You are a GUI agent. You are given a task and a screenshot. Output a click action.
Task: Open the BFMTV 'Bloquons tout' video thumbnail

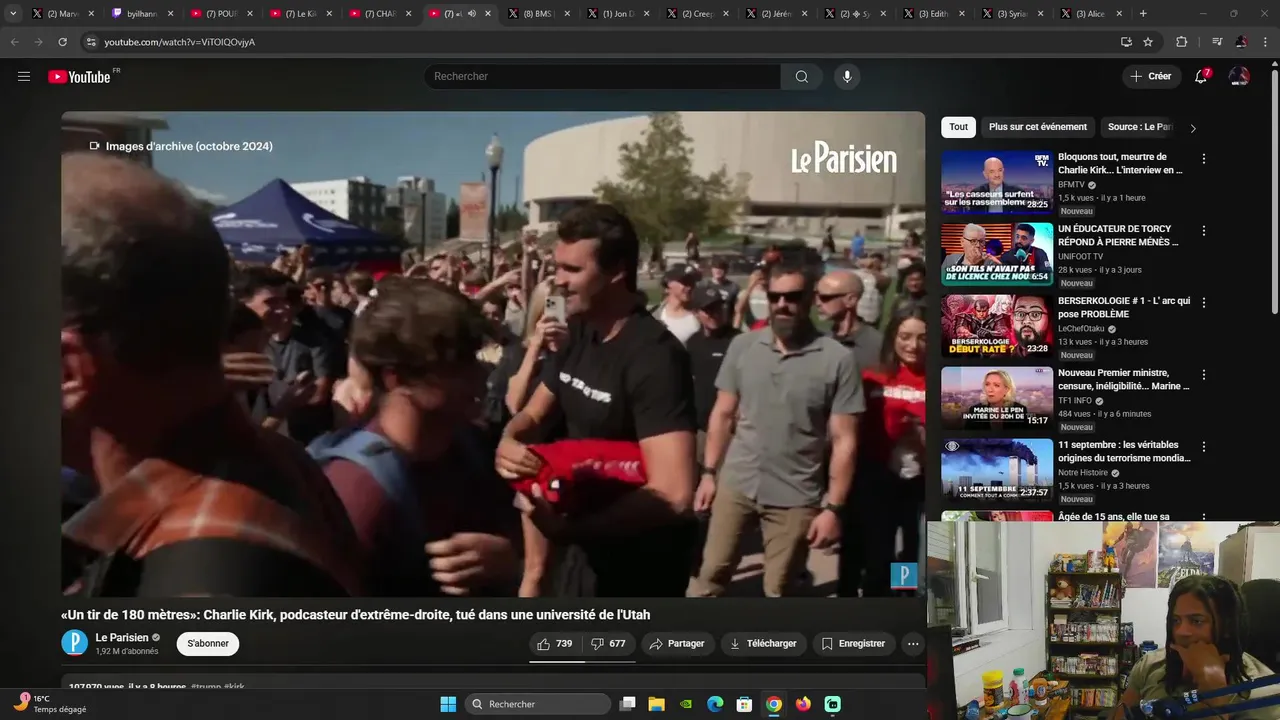click(x=997, y=182)
